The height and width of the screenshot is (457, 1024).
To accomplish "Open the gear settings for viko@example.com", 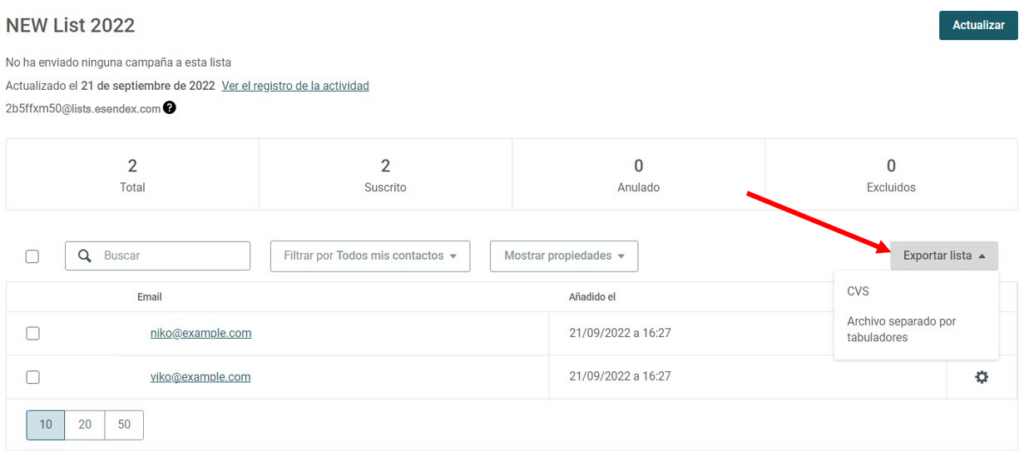I will pyautogui.click(x=981, y=377).
